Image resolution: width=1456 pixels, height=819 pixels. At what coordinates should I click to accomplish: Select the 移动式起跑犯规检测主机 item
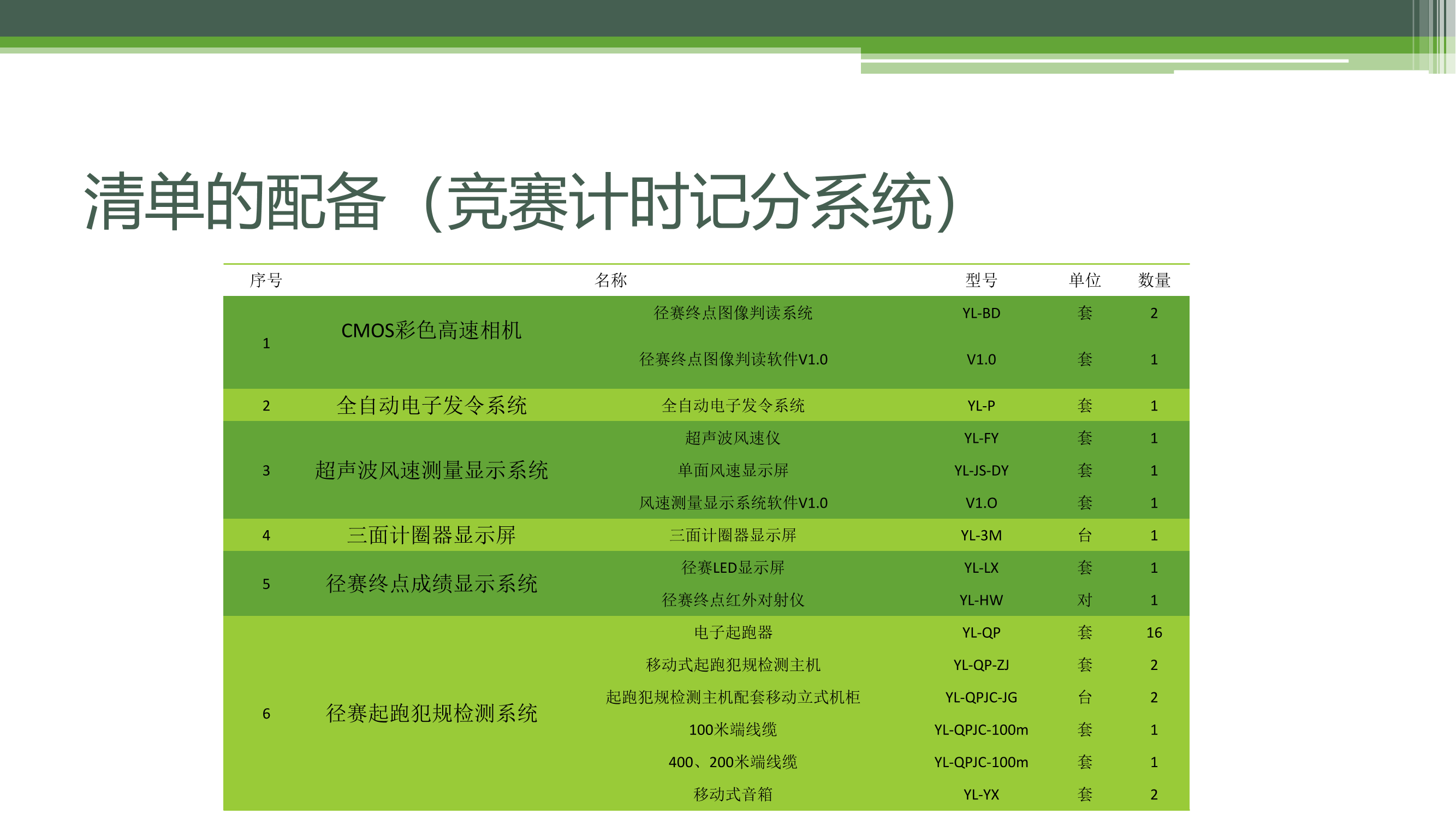point(733,664)
